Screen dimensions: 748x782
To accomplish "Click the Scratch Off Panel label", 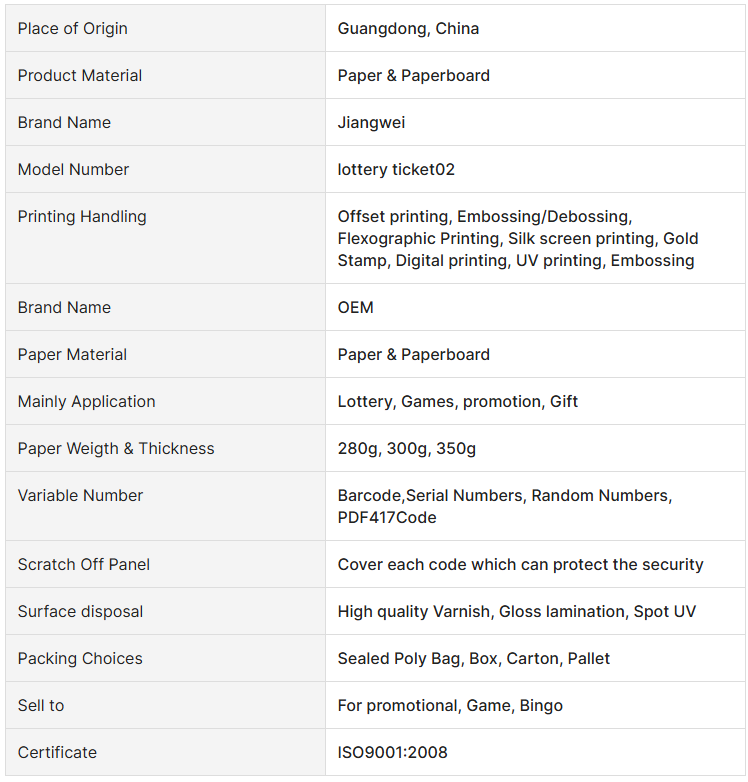I will (x=84, y=564).
